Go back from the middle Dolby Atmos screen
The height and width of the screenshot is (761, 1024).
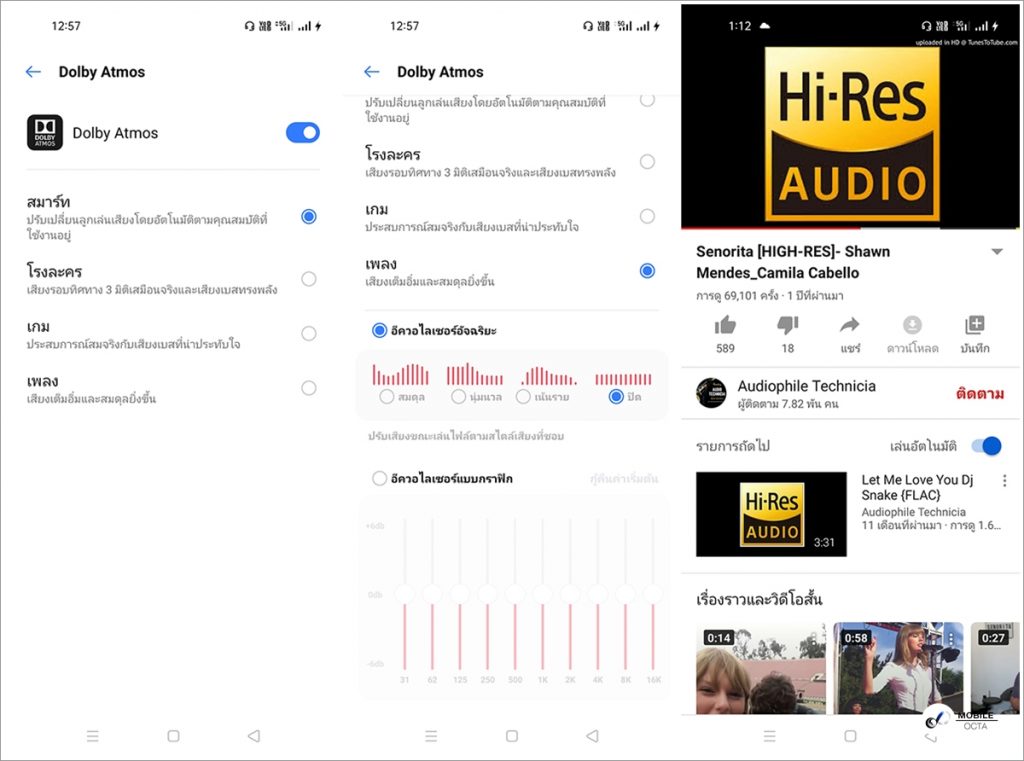pyautogui.click(x=372, y=72)
